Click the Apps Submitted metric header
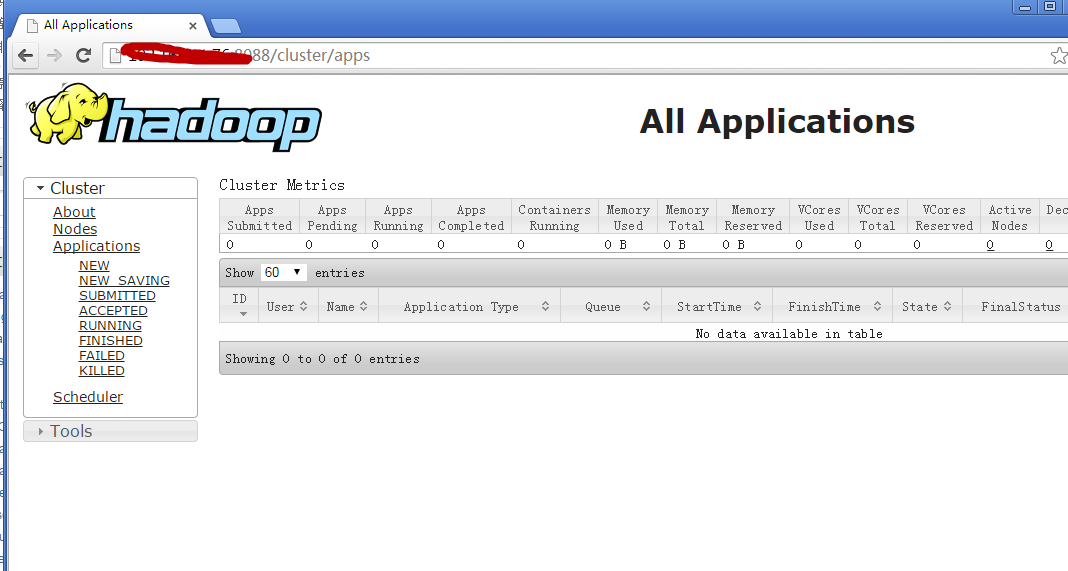This screenshot has height=571, width=1068. point(260,217)
